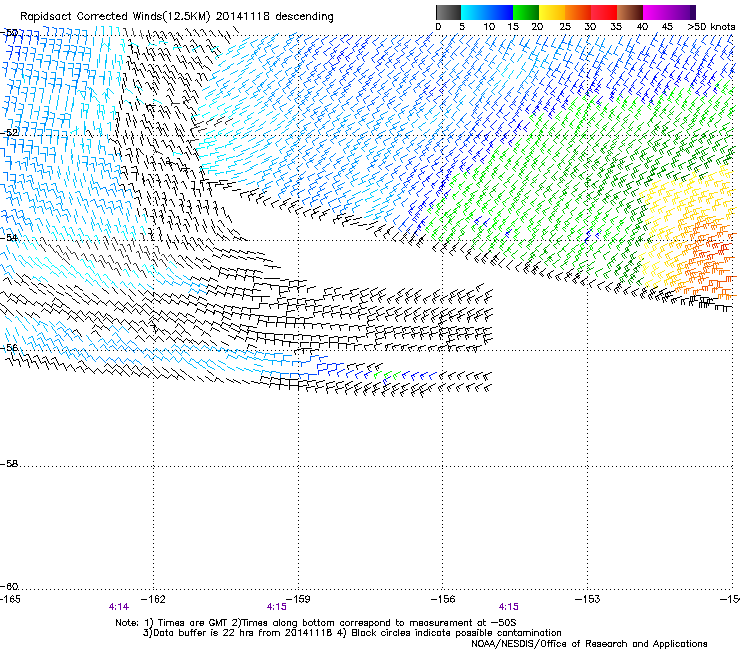This screenshot has height=650, width=740.
Task: Click the NOAA/NESDIS credit text
Action: click(x=589, y=644)
